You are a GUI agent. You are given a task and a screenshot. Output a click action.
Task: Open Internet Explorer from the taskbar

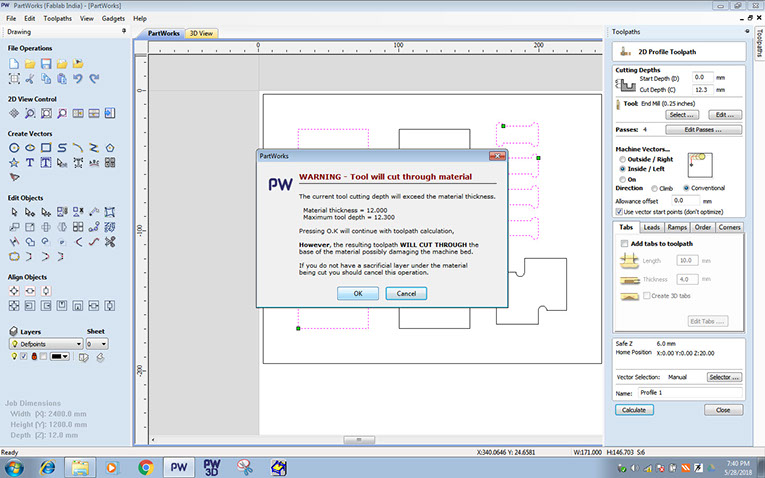tap(47, 467)
